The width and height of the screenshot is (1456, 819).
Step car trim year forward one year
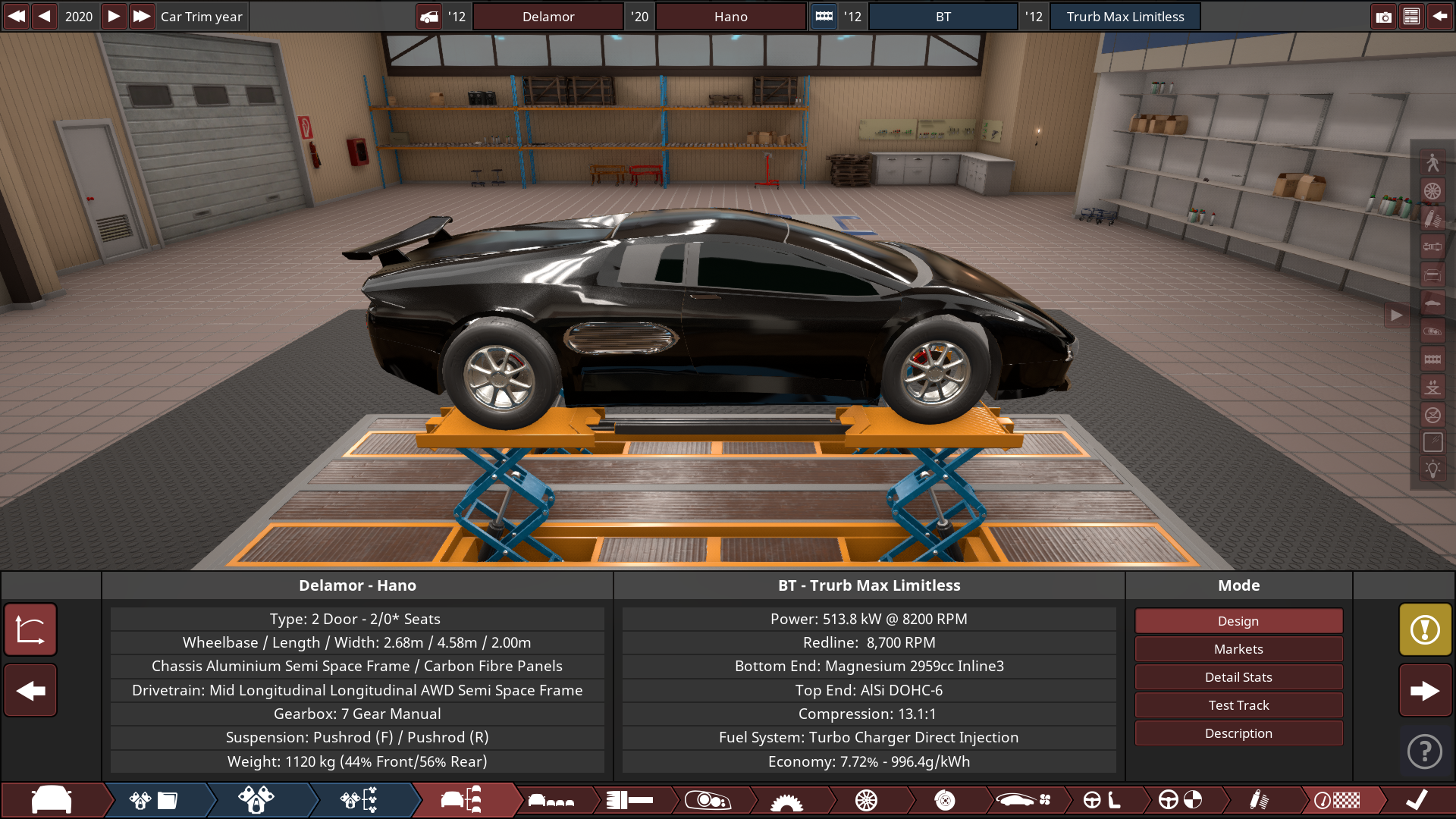tap(113, 16)
